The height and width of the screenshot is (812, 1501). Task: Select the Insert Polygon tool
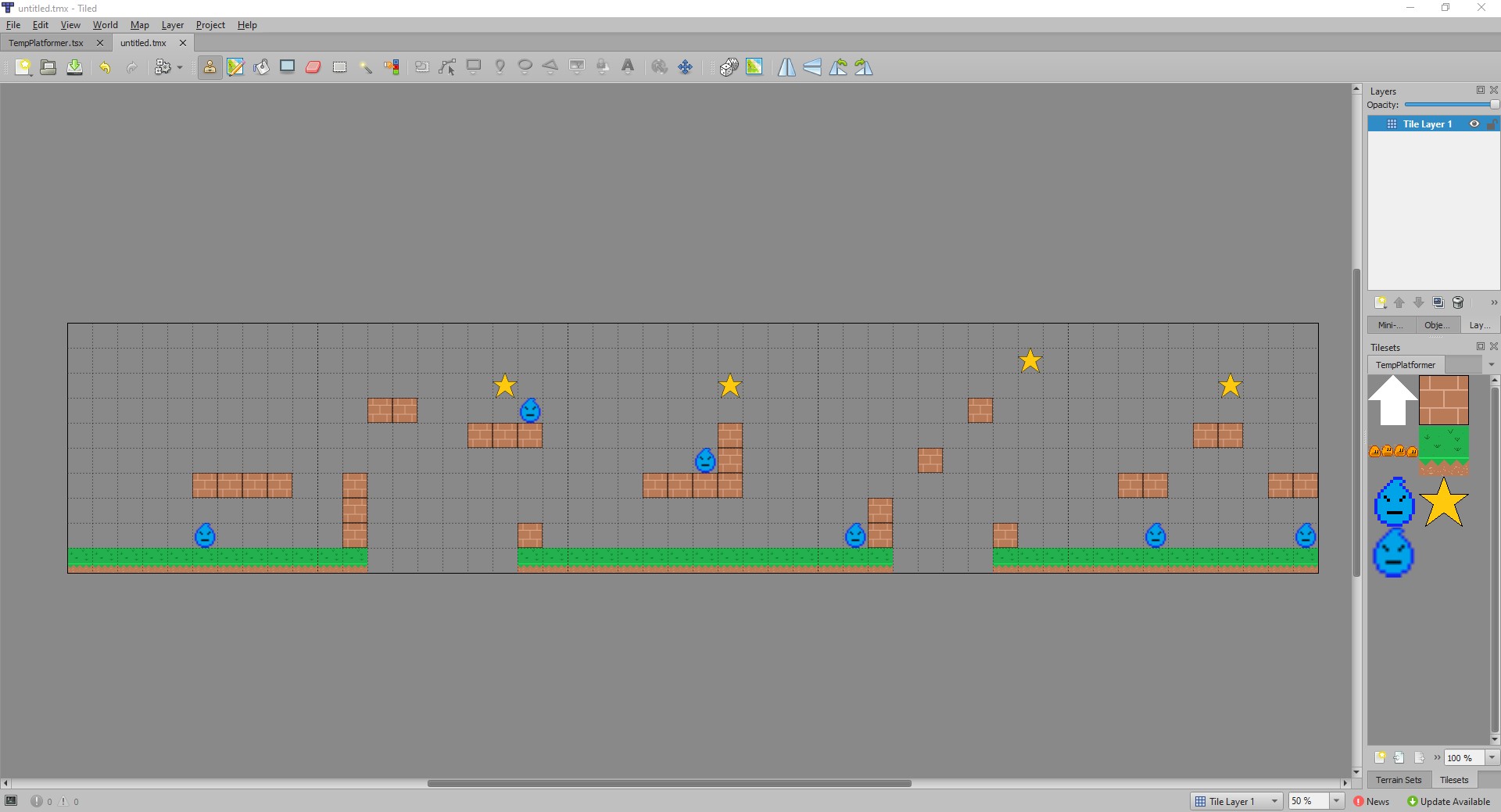point(550,67)
